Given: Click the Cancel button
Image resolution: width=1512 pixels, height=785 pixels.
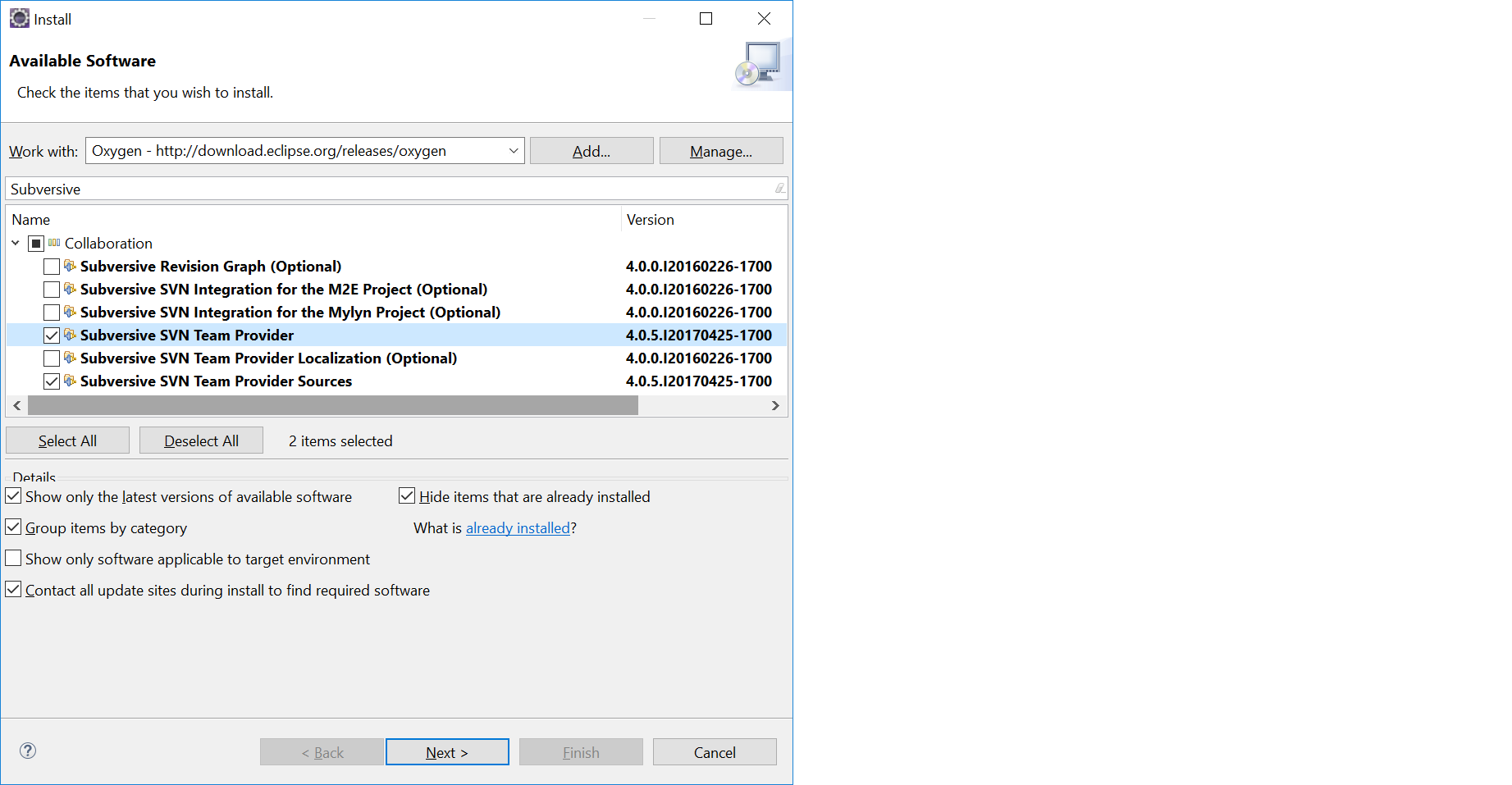Looking at the screenshot, I should 715,752.
